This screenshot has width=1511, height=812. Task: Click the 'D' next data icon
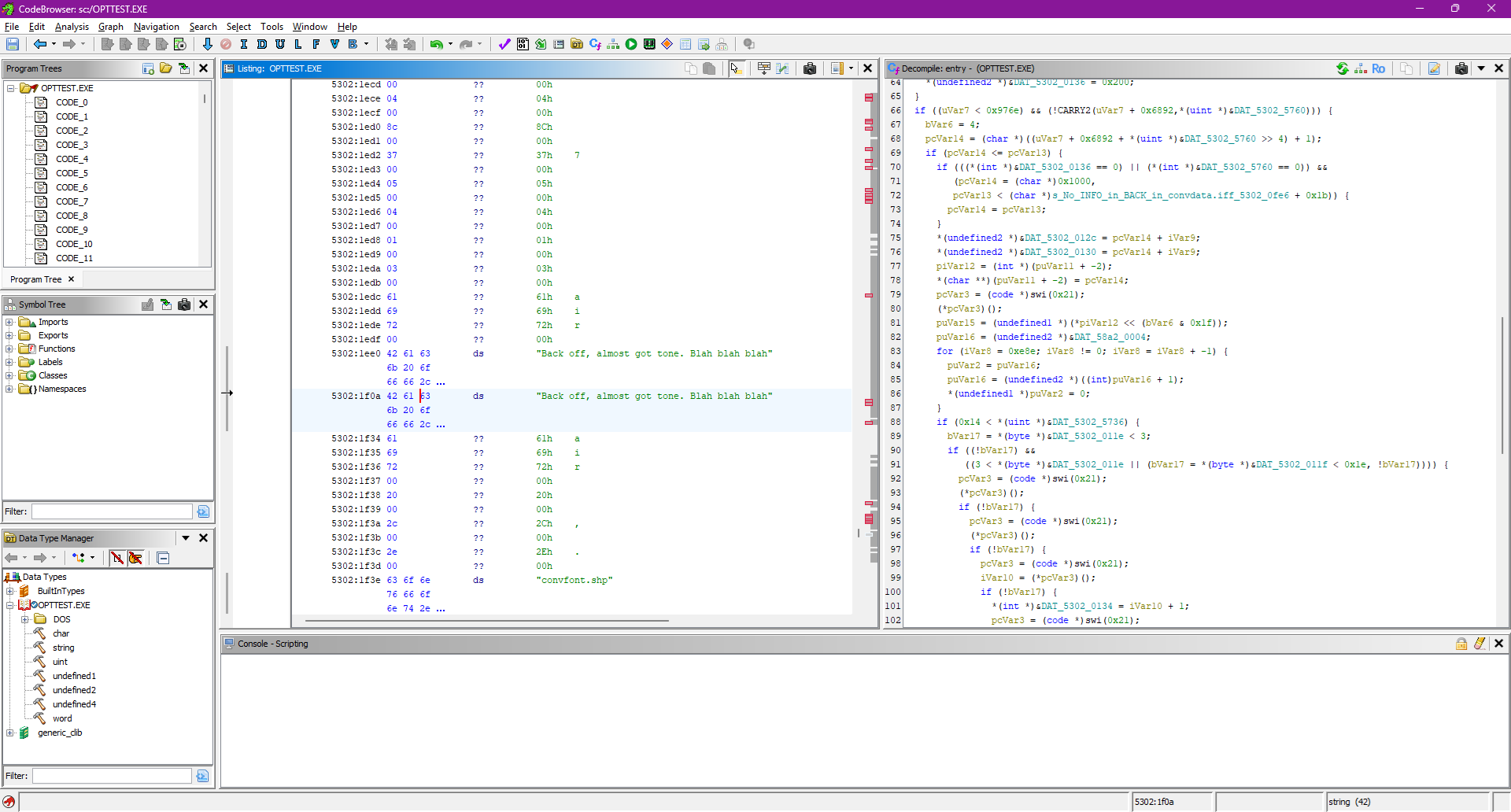[x=262, y=44]
